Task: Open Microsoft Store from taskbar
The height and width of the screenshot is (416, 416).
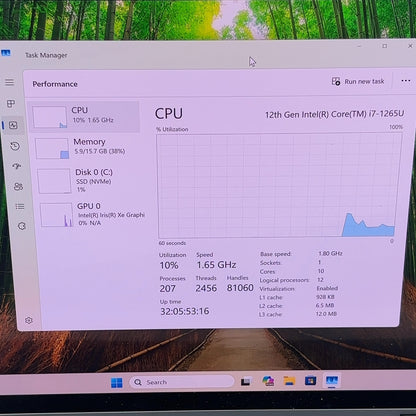Action: (x=310, y=380)
